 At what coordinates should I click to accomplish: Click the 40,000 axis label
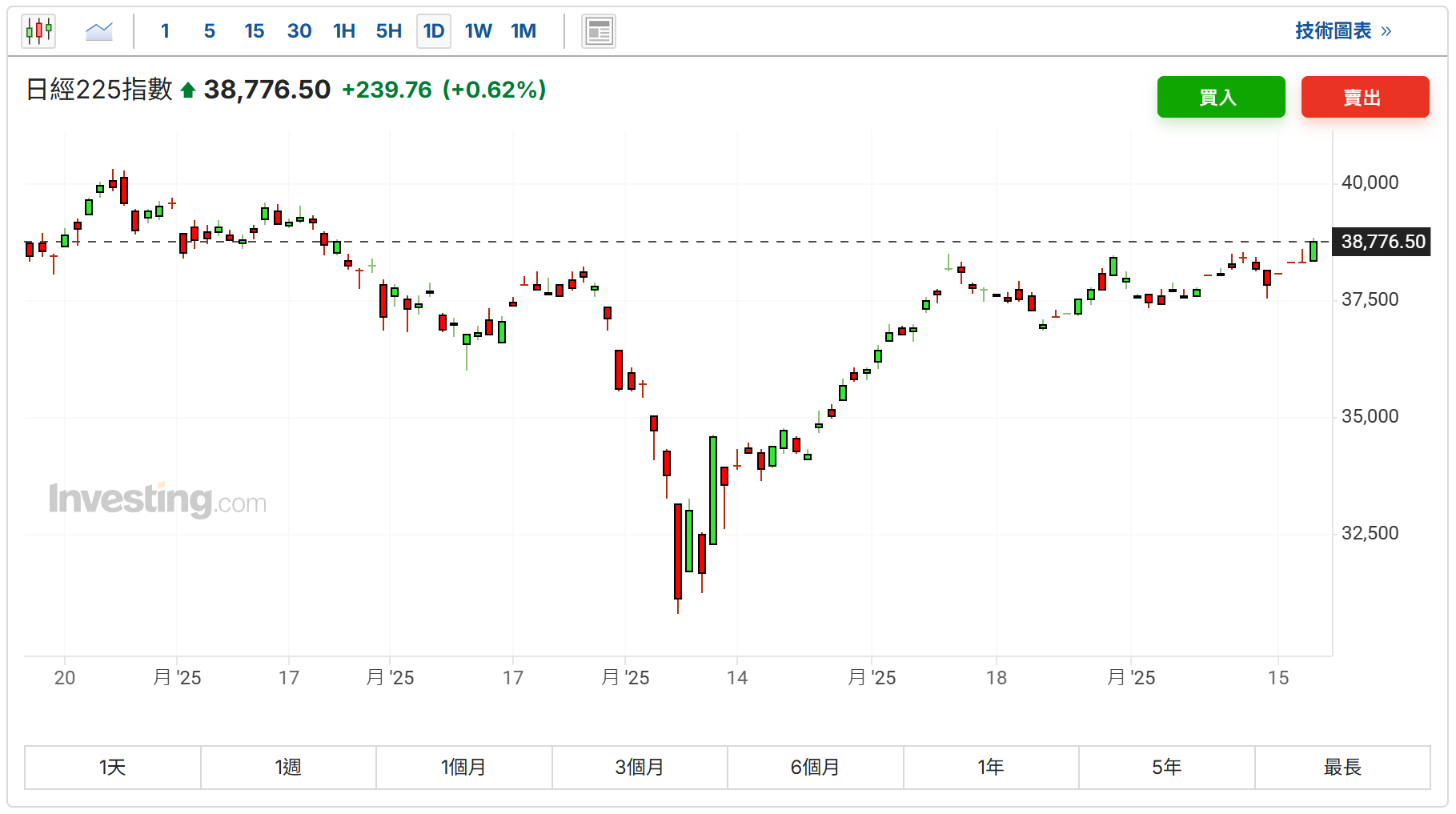1370,182
